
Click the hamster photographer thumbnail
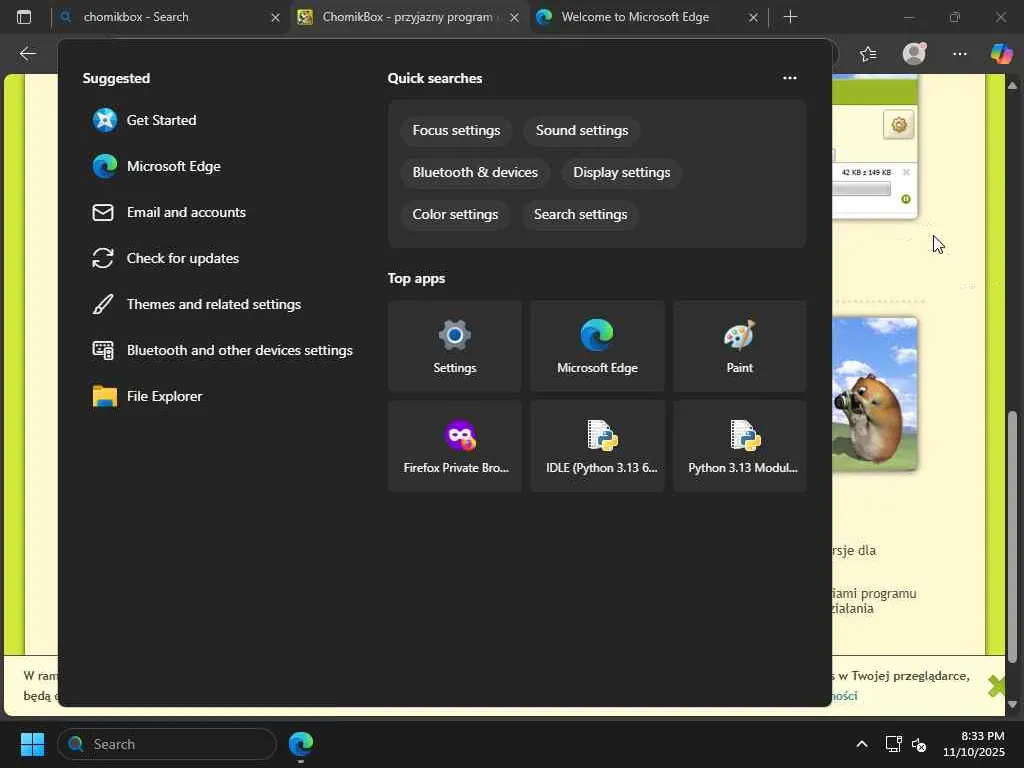tap(874, 394)
